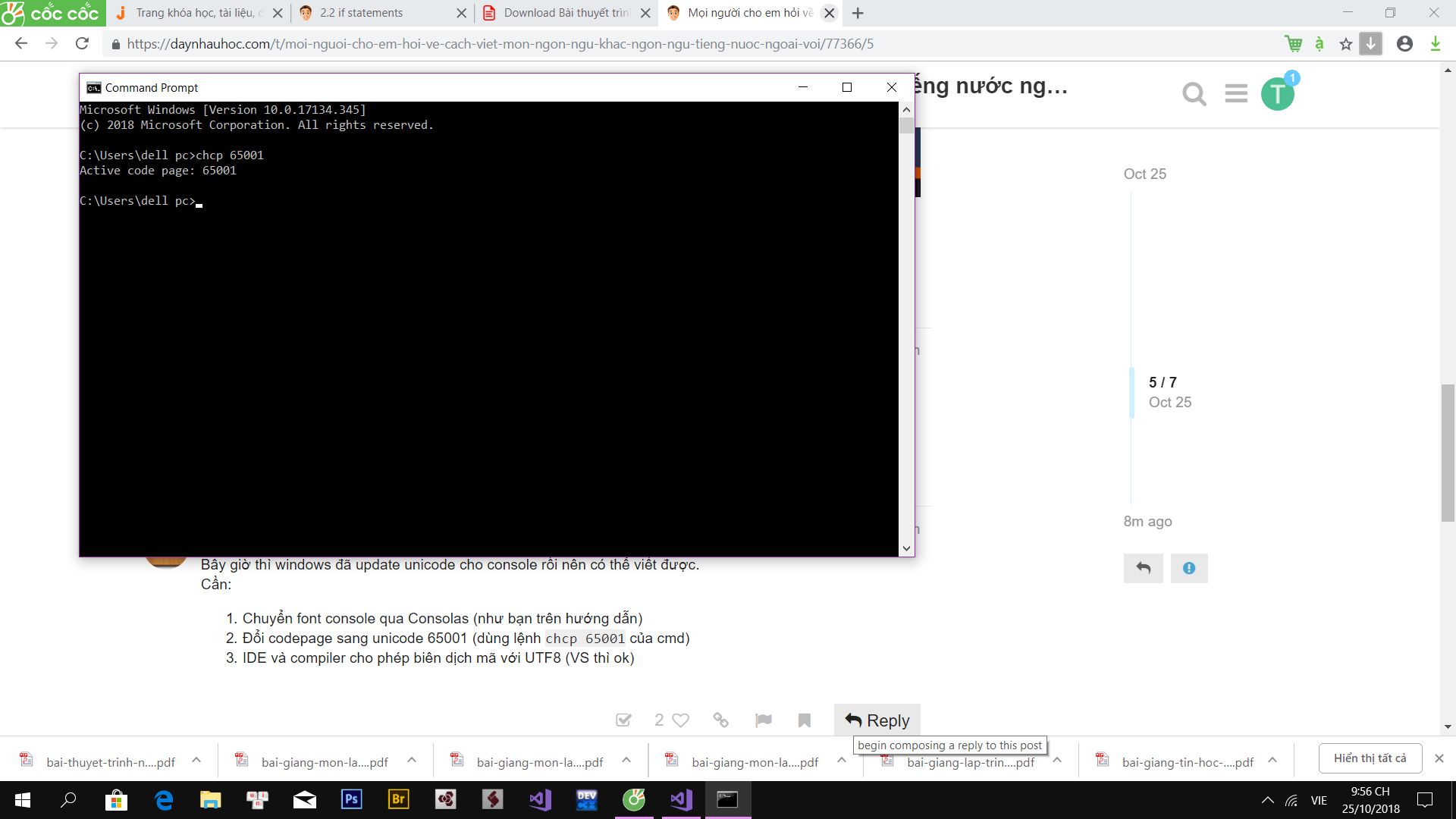Click the Reply button under the post
The width and height of the screenshot is (1456, 819).
click(x=877, y=720)
